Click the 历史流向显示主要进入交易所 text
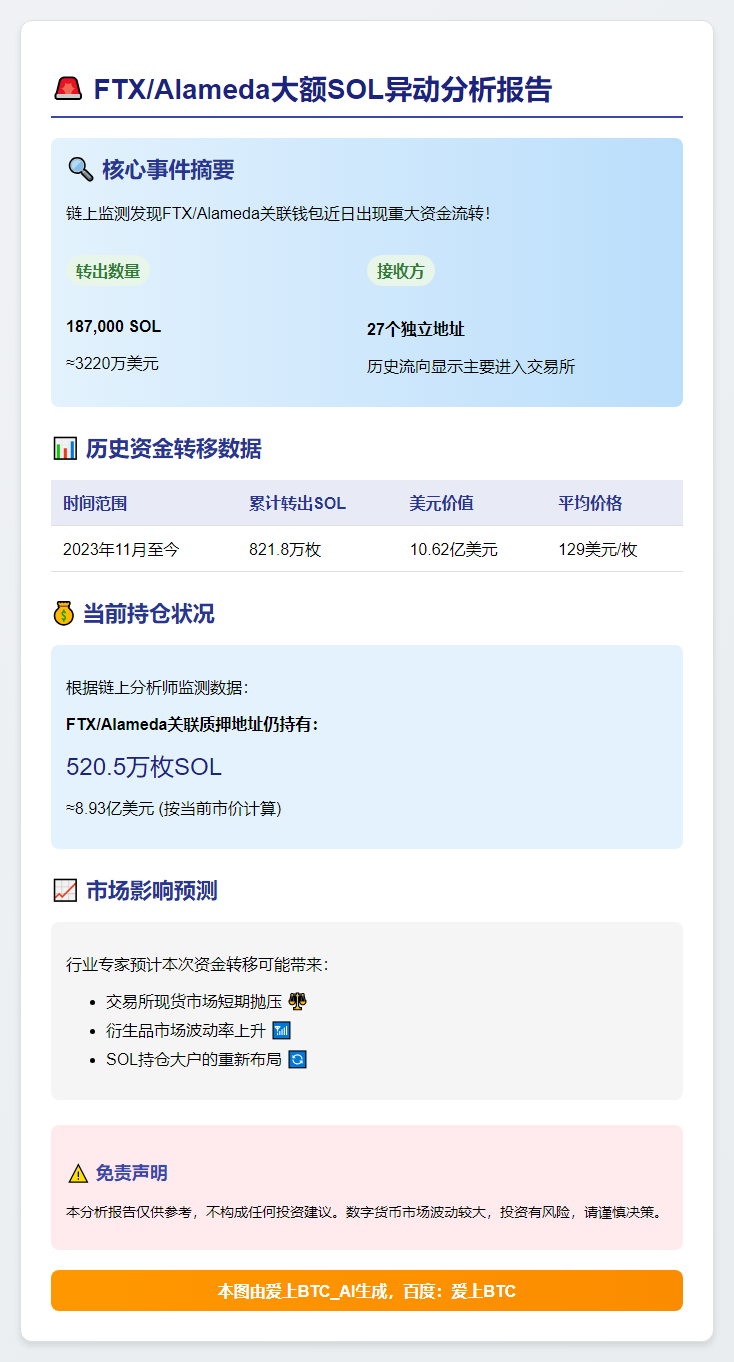Screen dimensions: 734x1362 click(x=471, y=367)
